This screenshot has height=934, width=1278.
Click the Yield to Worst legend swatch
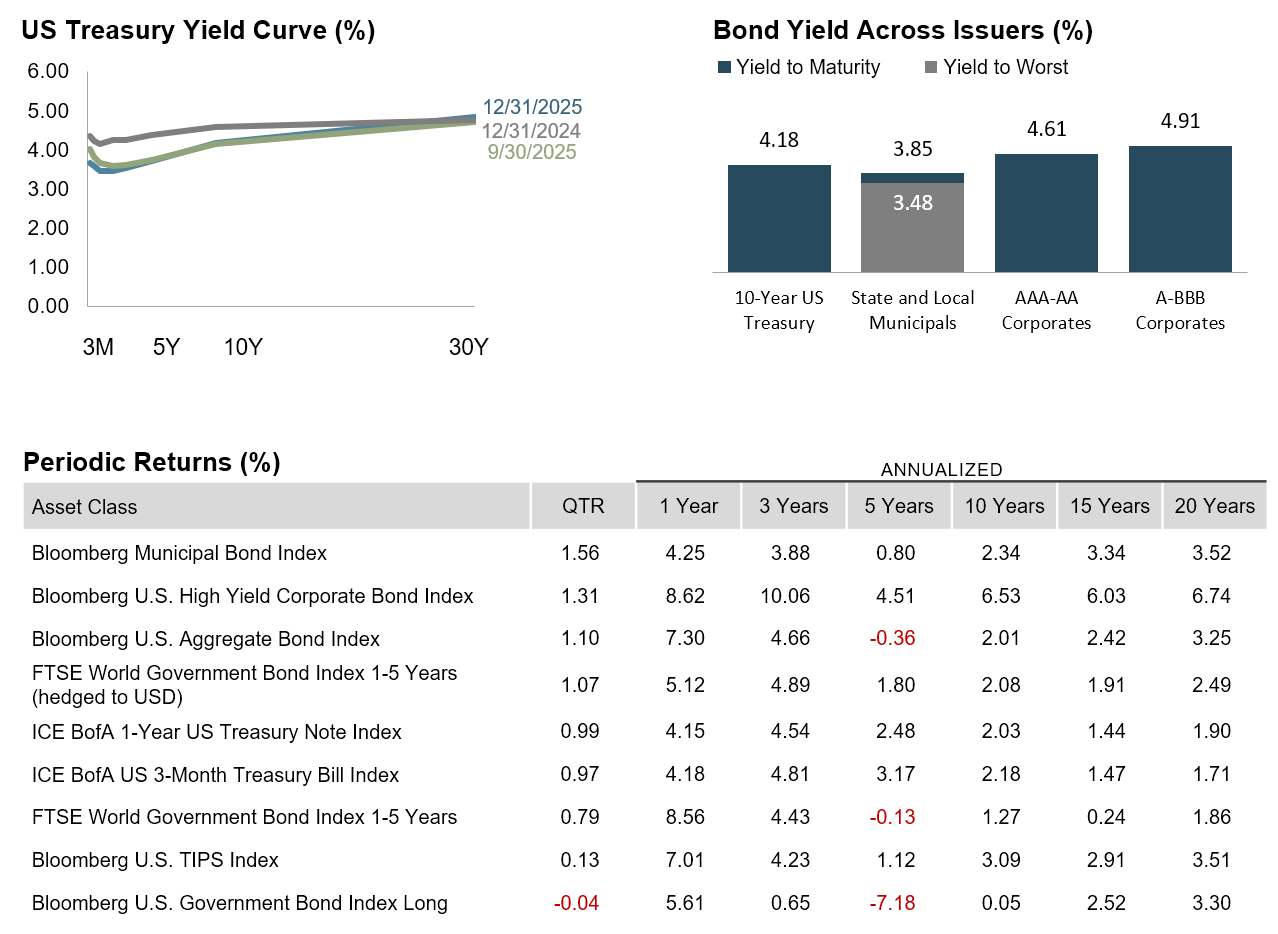coord(930,68)
